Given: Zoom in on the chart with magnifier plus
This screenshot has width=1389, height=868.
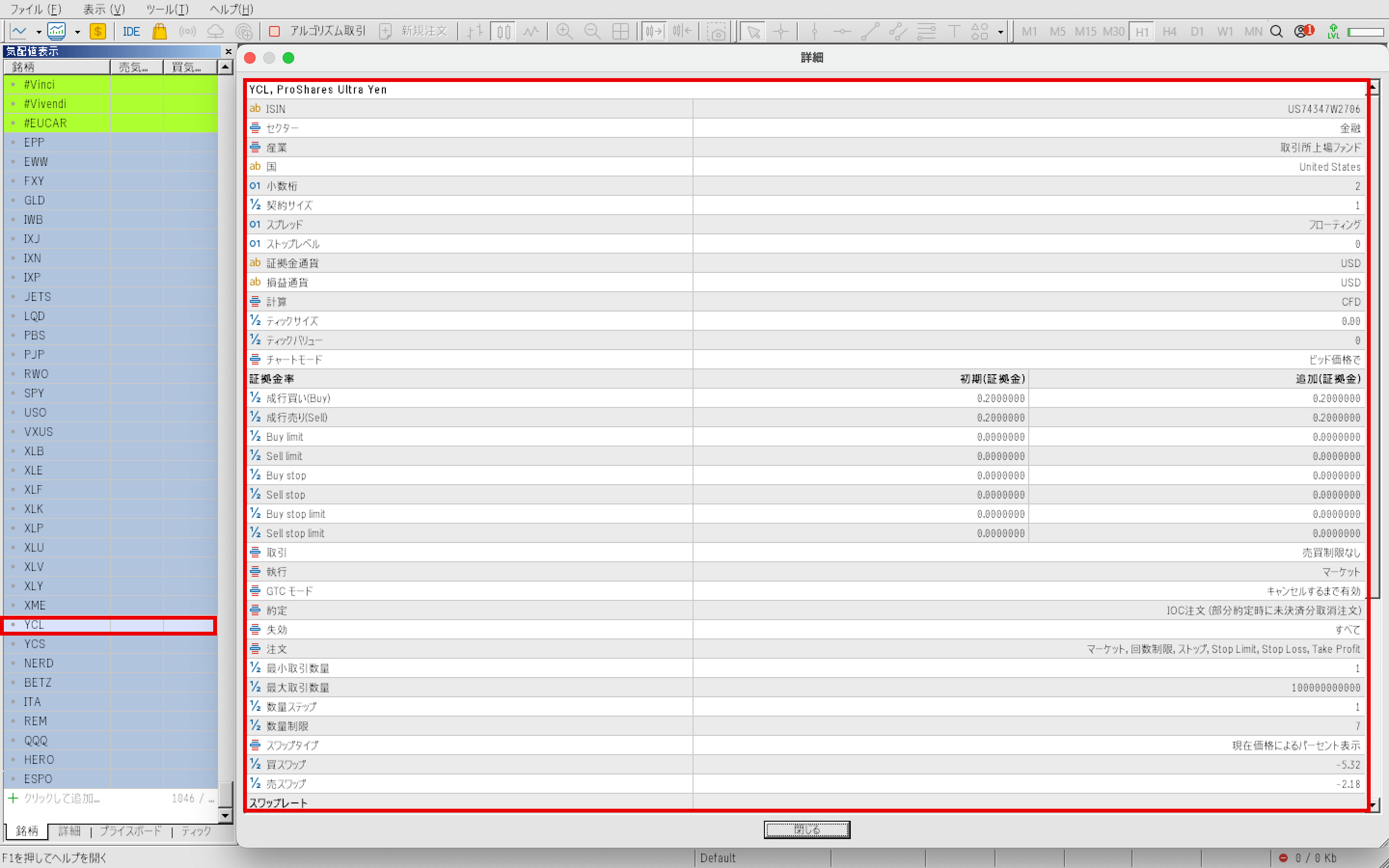Looking at the screenshot, I should point(564,31).
